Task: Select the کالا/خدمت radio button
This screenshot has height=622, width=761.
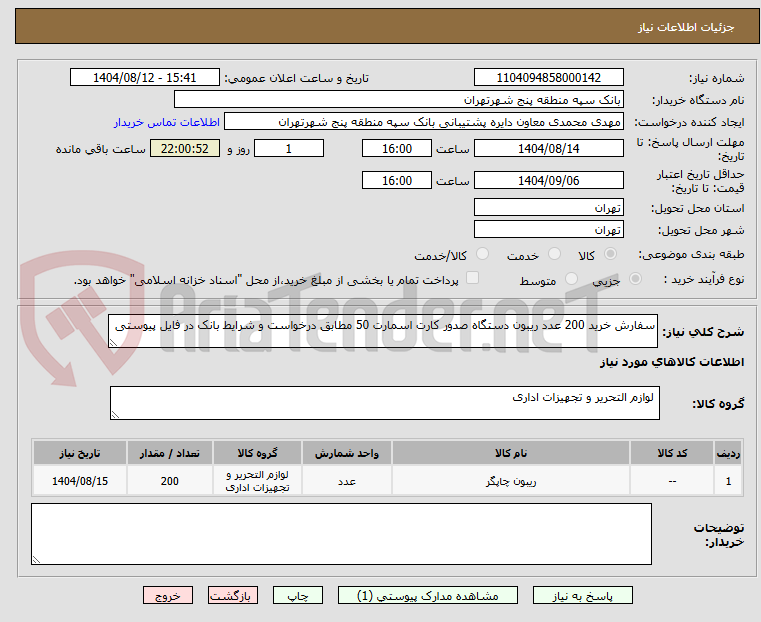Action: point(482,254)
